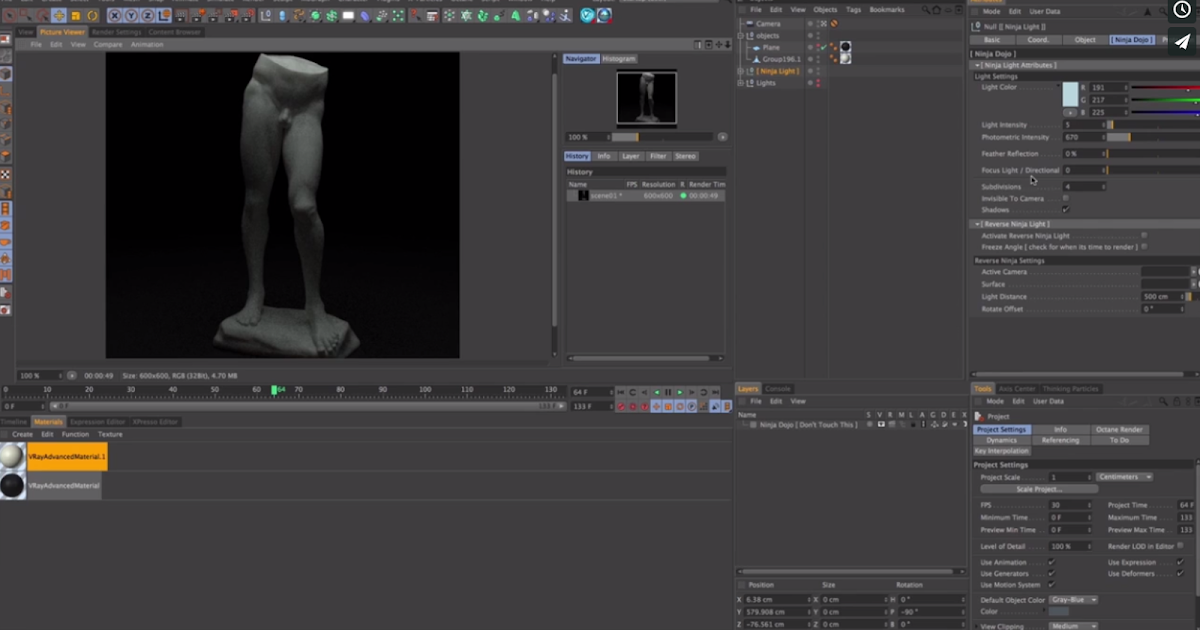1200x630 pixels.
Task: Toggle the Use Animation checkbox
Action: coord(1051,562)
